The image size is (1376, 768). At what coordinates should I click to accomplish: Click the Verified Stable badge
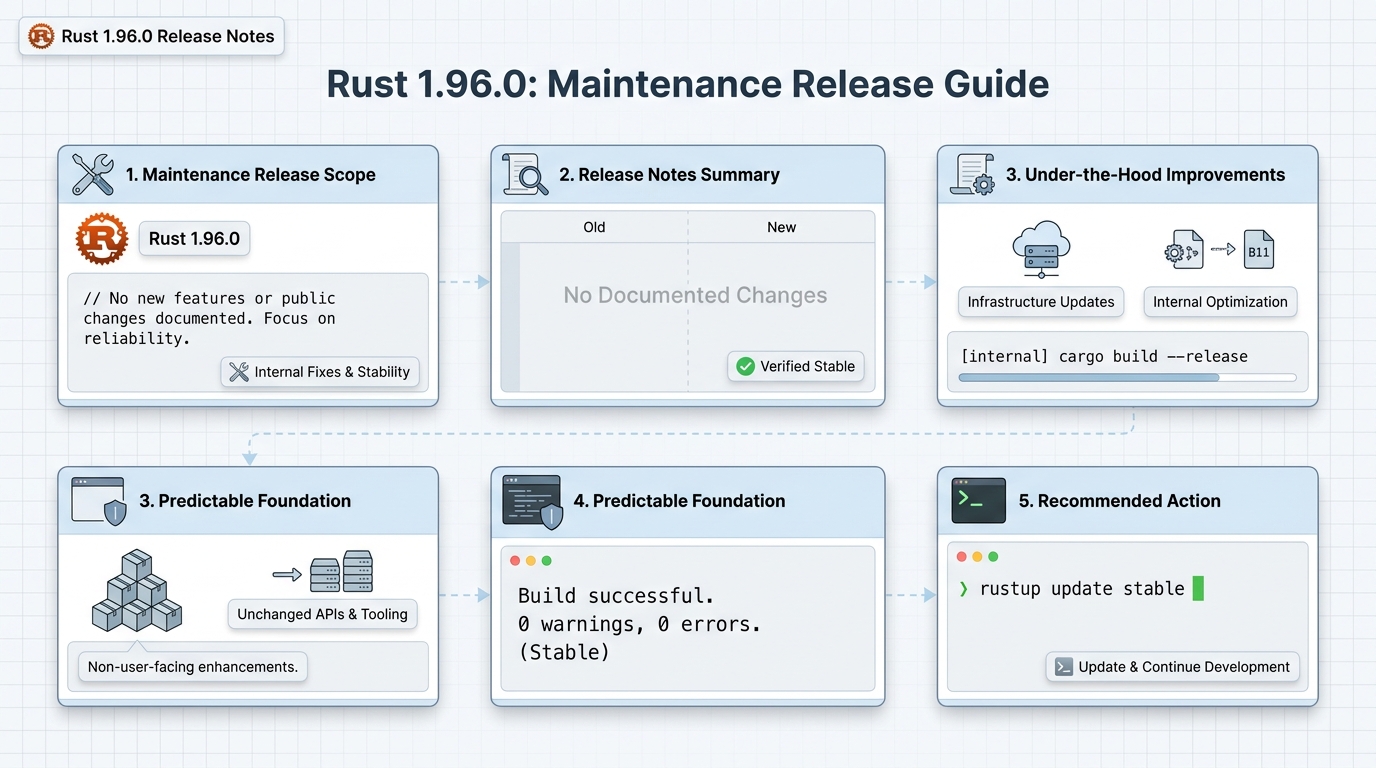coord(796,366)
